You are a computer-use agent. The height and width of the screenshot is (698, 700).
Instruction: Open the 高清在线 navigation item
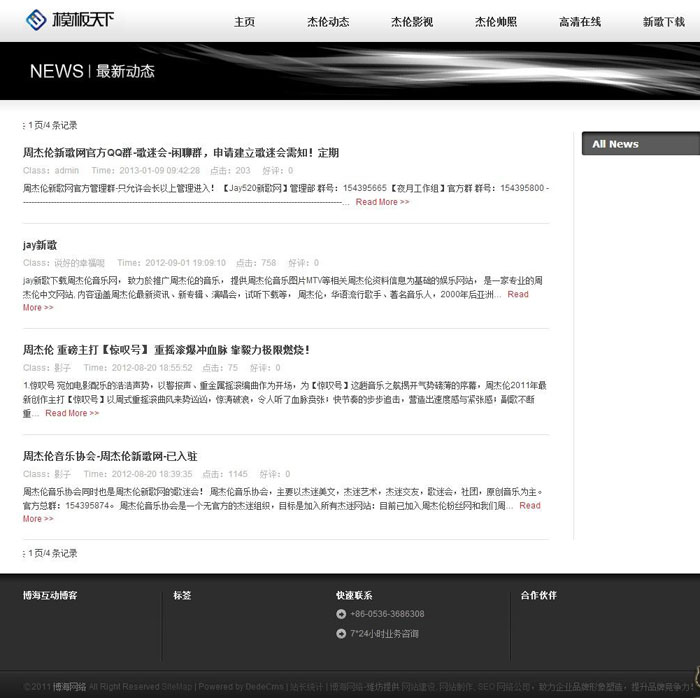click(x=580, y=22)
